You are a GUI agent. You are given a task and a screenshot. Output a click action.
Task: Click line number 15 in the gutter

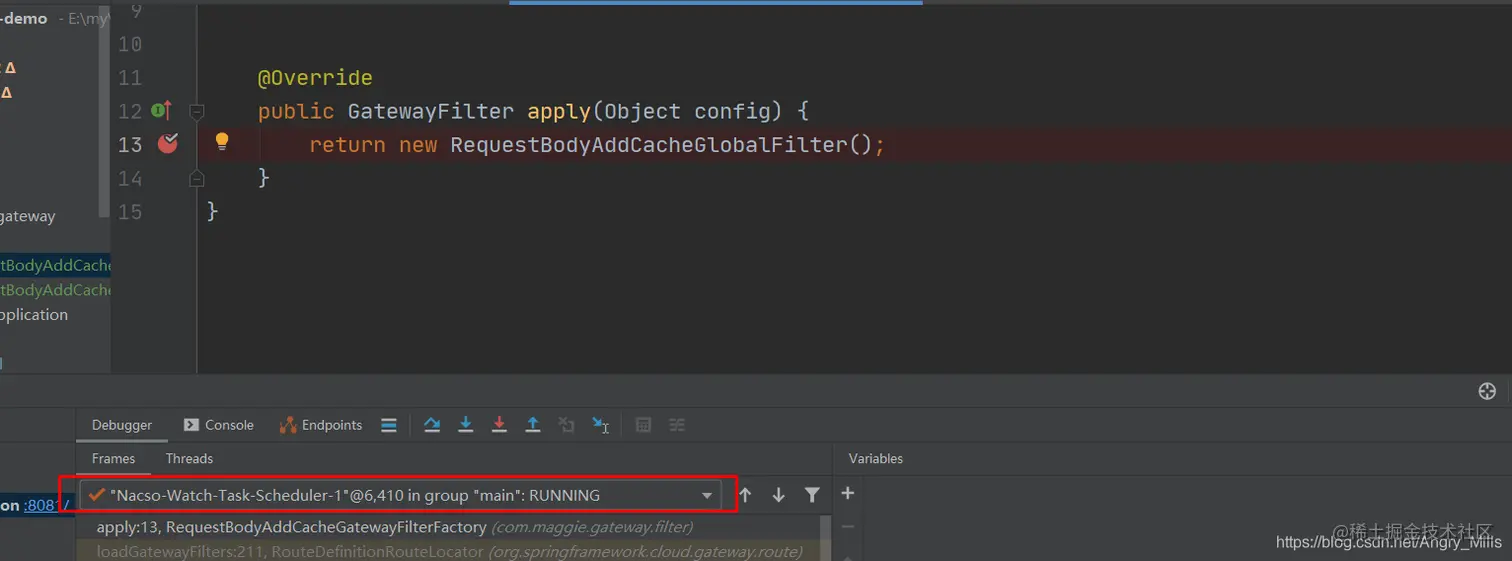pyautogui.click(x=130, y=212)
